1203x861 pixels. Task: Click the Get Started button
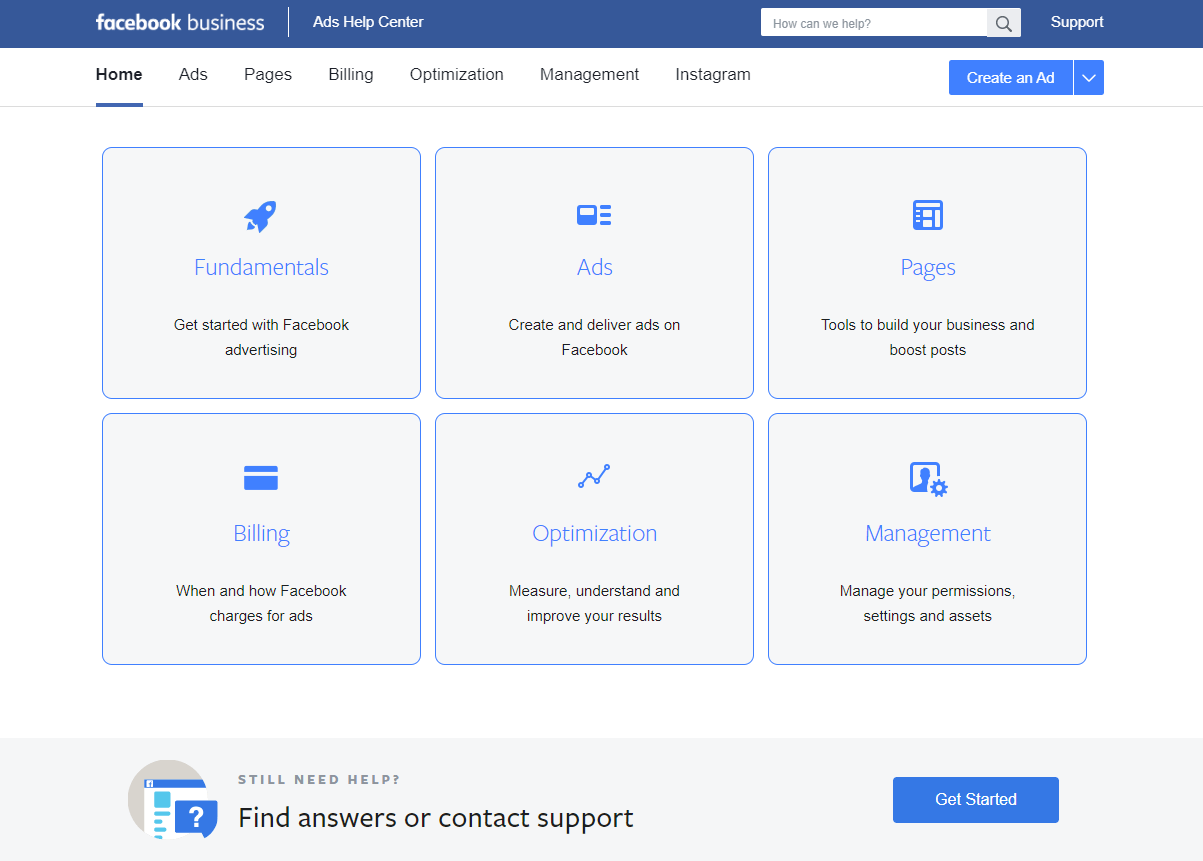click(x=976, y=800)
